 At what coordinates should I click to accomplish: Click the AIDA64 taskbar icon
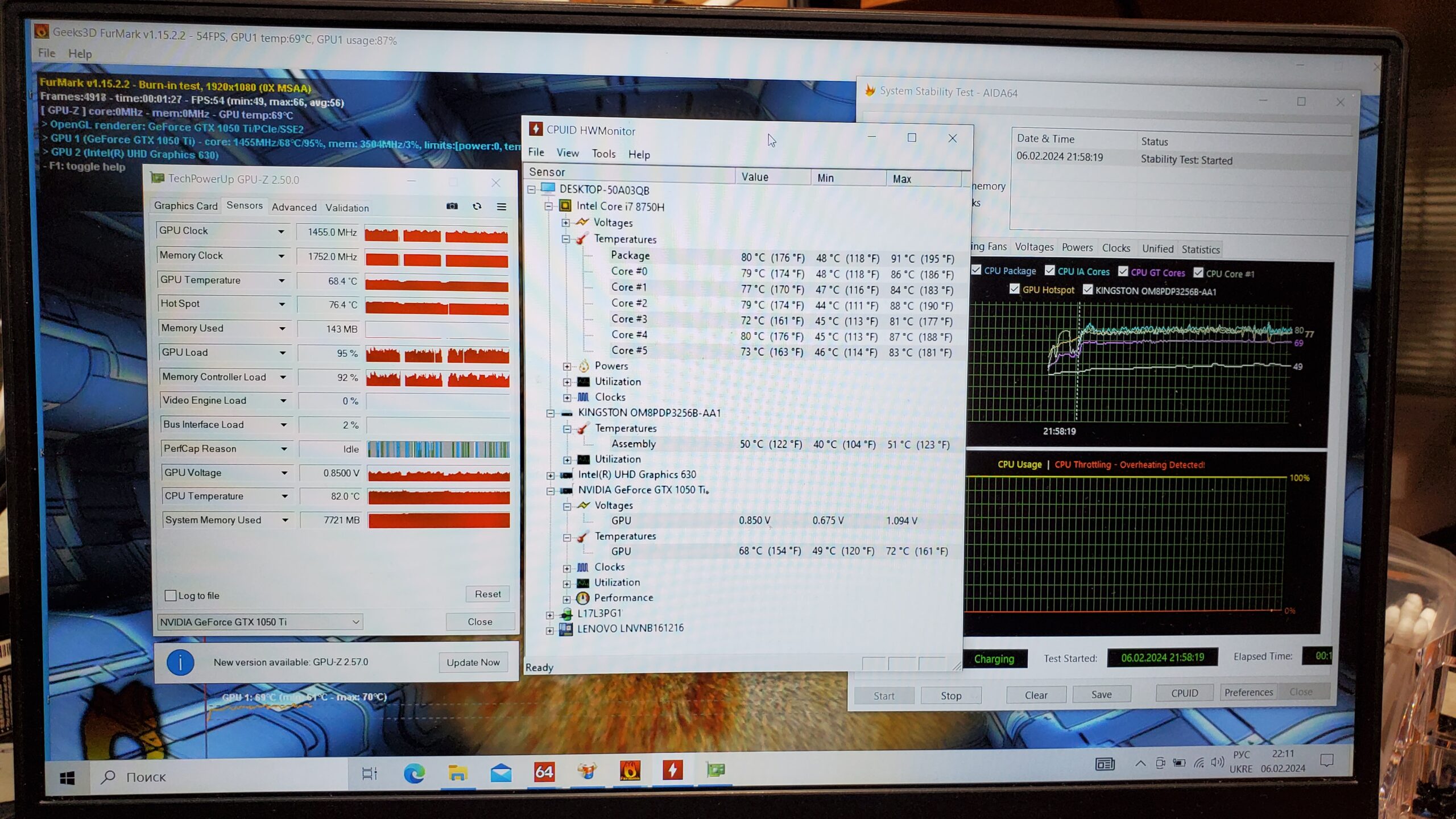pyautogui.click(x=544, y=772)
